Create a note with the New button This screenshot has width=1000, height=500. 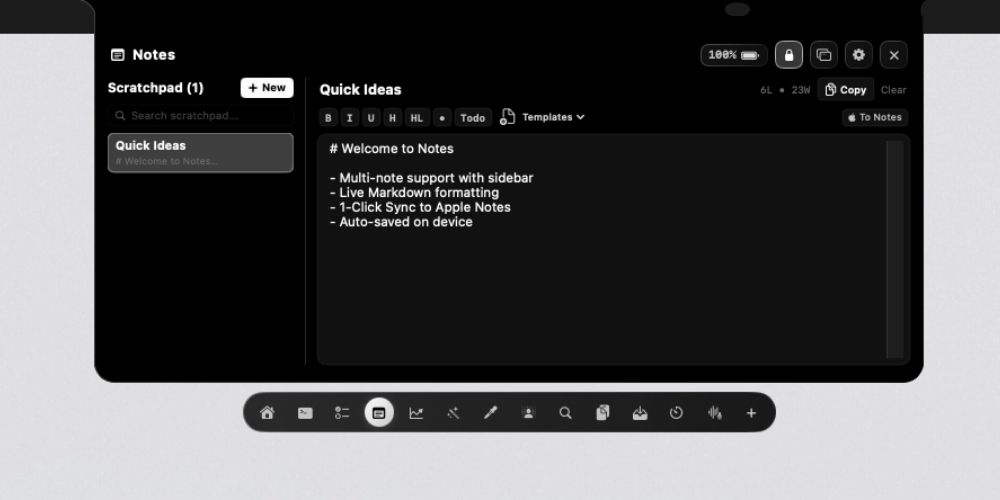(267, 88)
